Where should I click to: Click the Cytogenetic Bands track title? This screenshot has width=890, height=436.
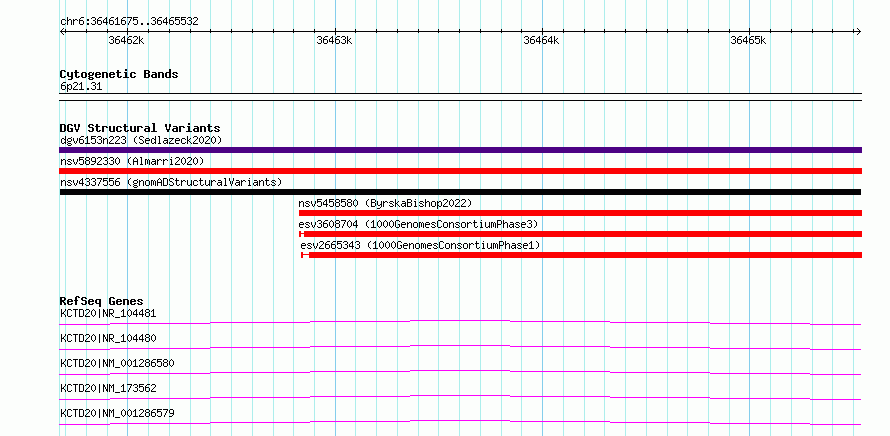pyautogui.click(x=119, y=74)
